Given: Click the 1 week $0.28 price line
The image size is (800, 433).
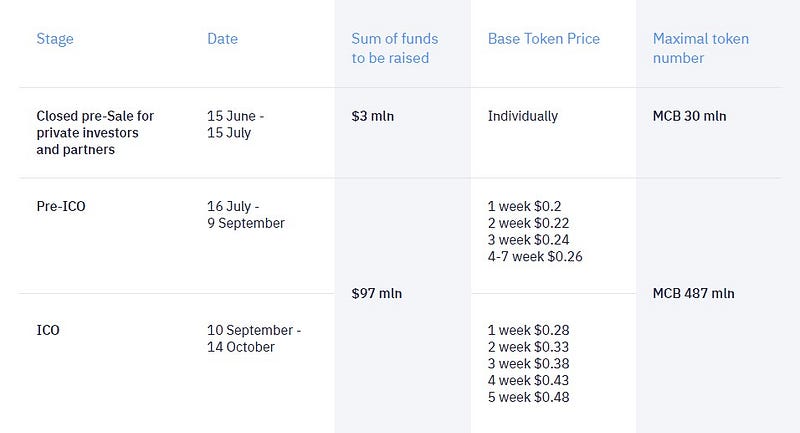Looking at the screenshot, I should (530, 330).
